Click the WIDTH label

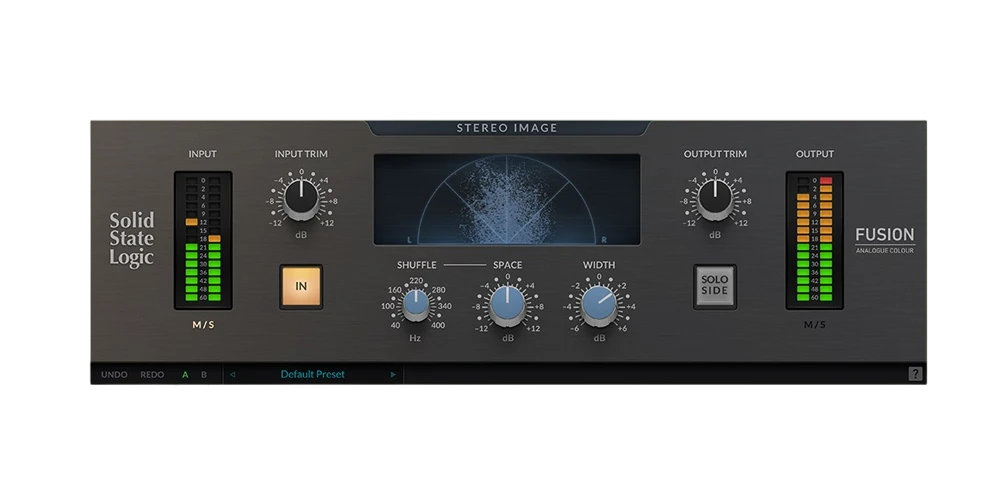[599, 265]
